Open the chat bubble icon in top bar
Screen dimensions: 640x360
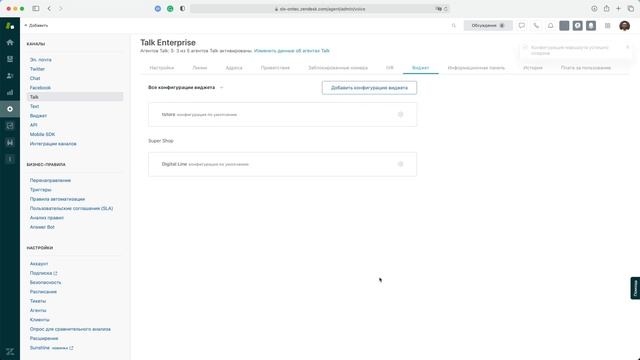coord(522,25)
